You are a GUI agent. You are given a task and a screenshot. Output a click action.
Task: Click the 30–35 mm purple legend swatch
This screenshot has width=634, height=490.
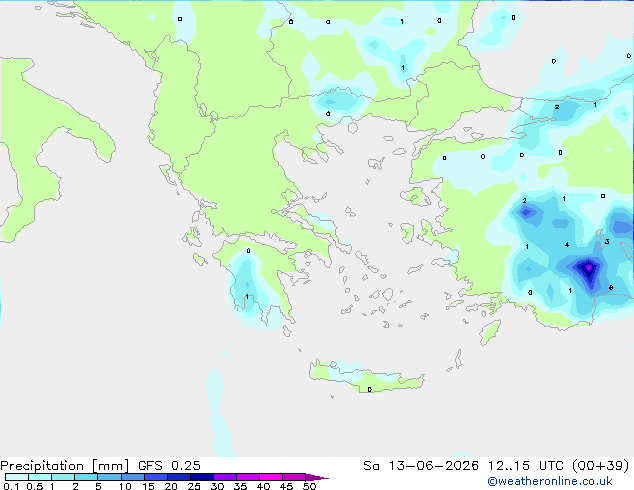(x=224, y=477)
